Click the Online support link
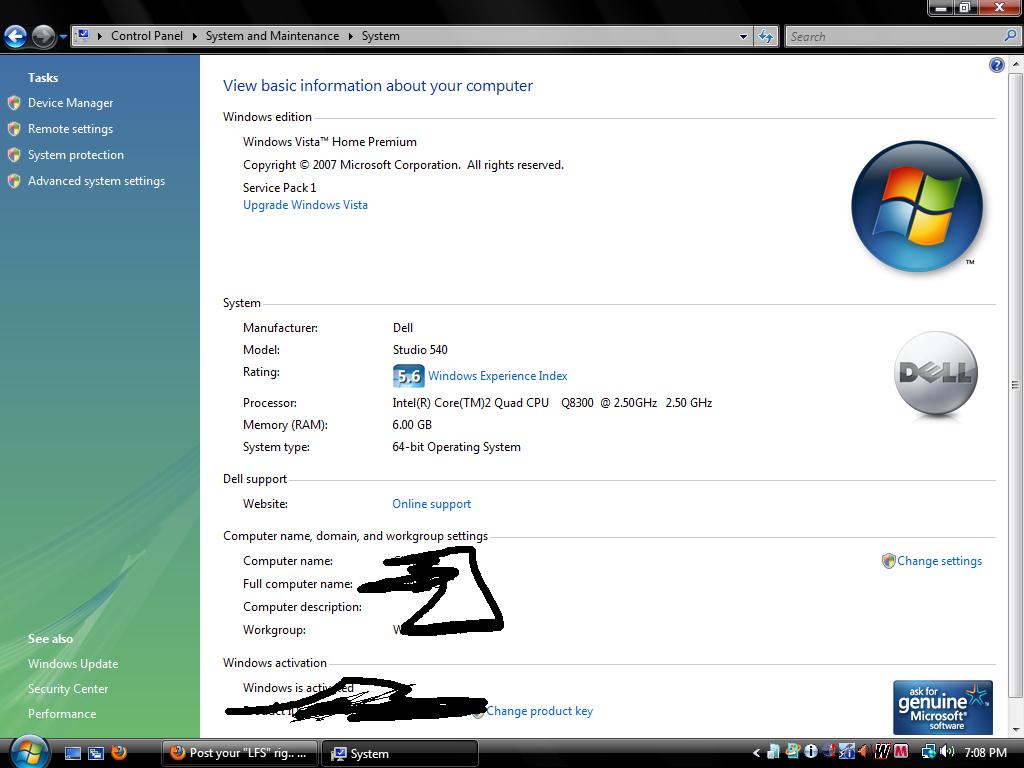The image size is (1024, 768). pos(432,504)
